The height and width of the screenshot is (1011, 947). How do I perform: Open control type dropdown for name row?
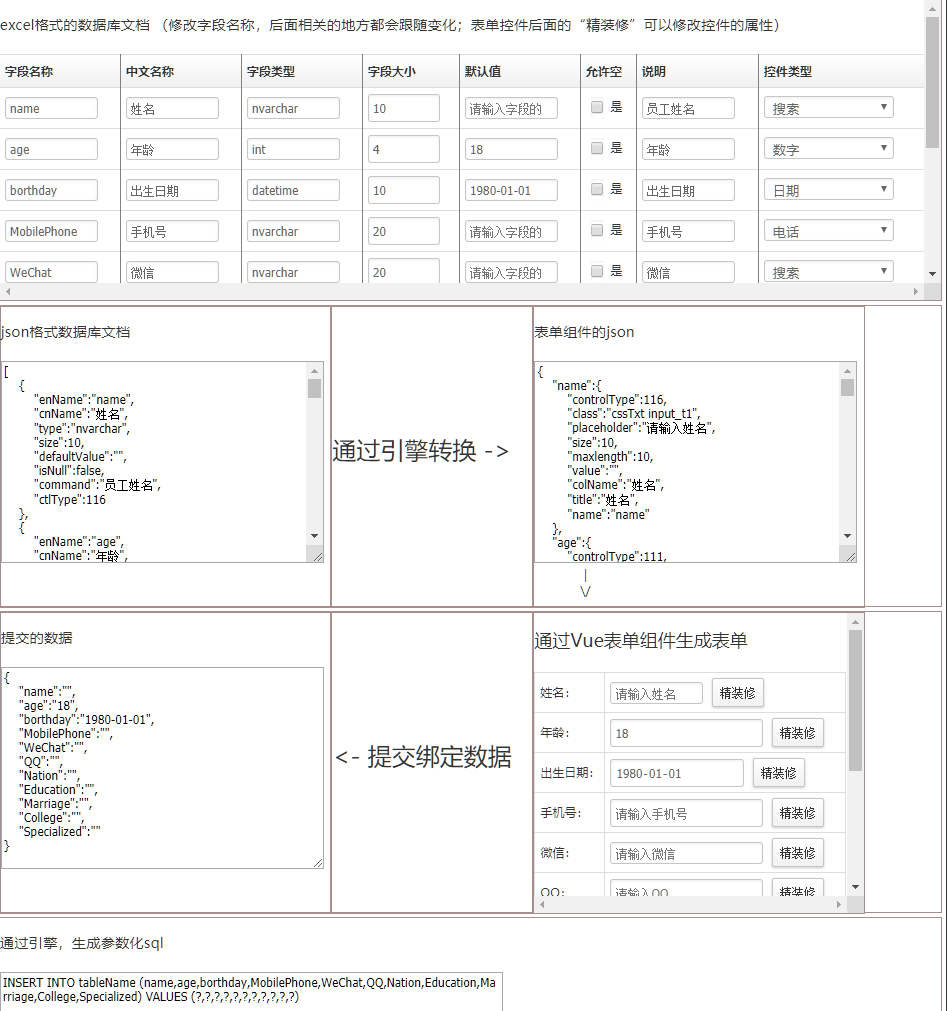pyautogui.click(x=828, y=108)
